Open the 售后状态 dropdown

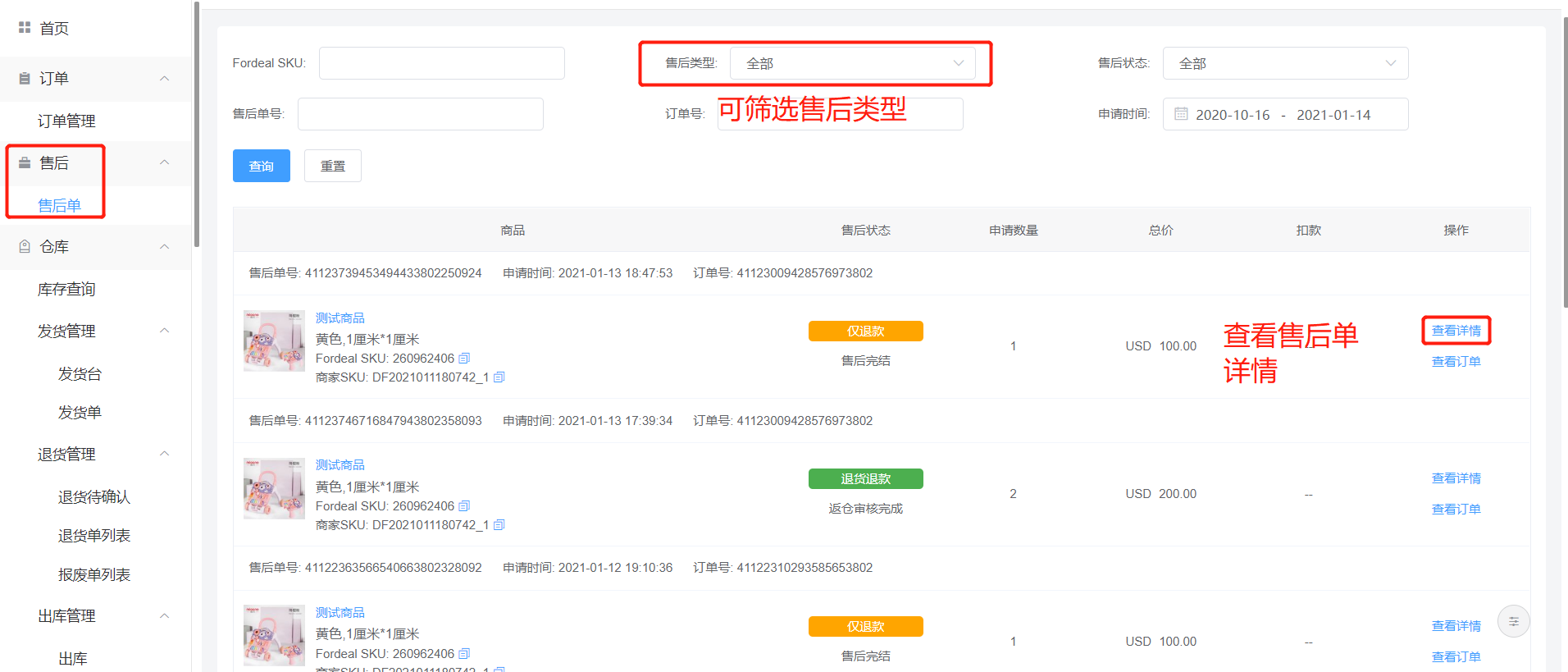pyautogui.click(x=1285, y=63)
